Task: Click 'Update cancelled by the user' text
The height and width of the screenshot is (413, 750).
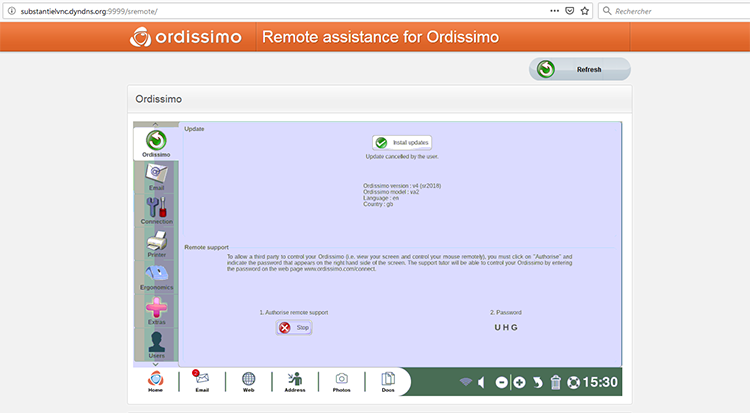Action: pos(402,156)
